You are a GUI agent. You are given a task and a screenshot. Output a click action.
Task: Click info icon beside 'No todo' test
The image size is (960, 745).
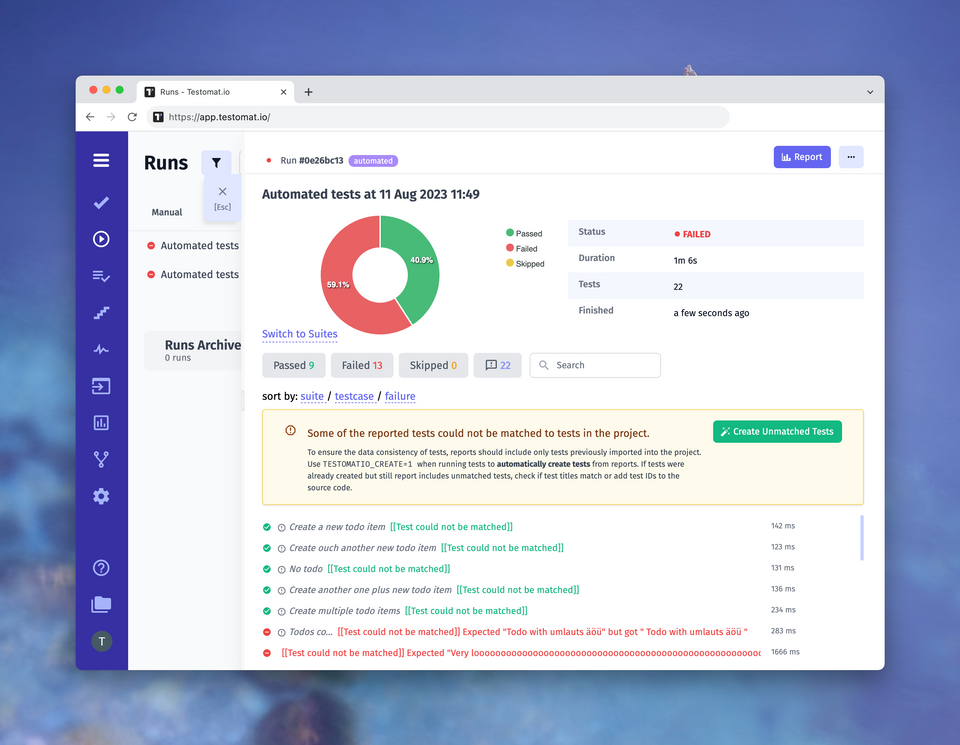point(282,569)
